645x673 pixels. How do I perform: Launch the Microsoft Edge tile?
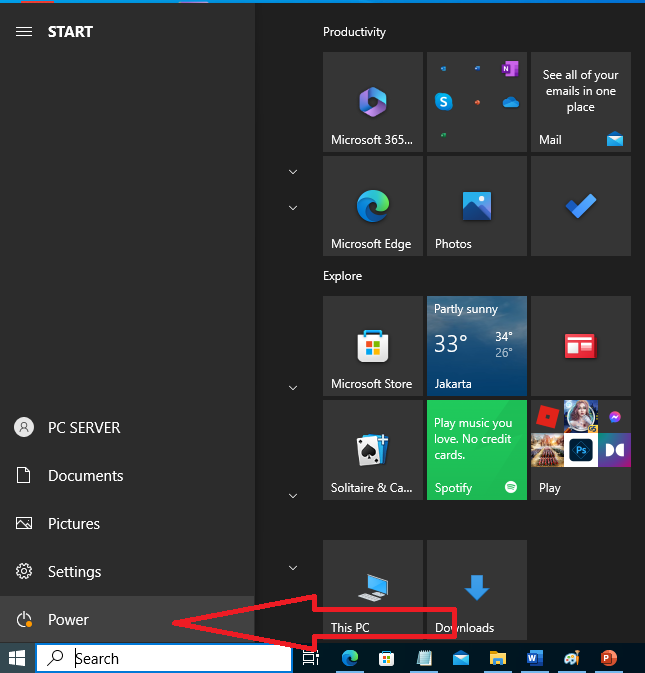coord(372,206)
